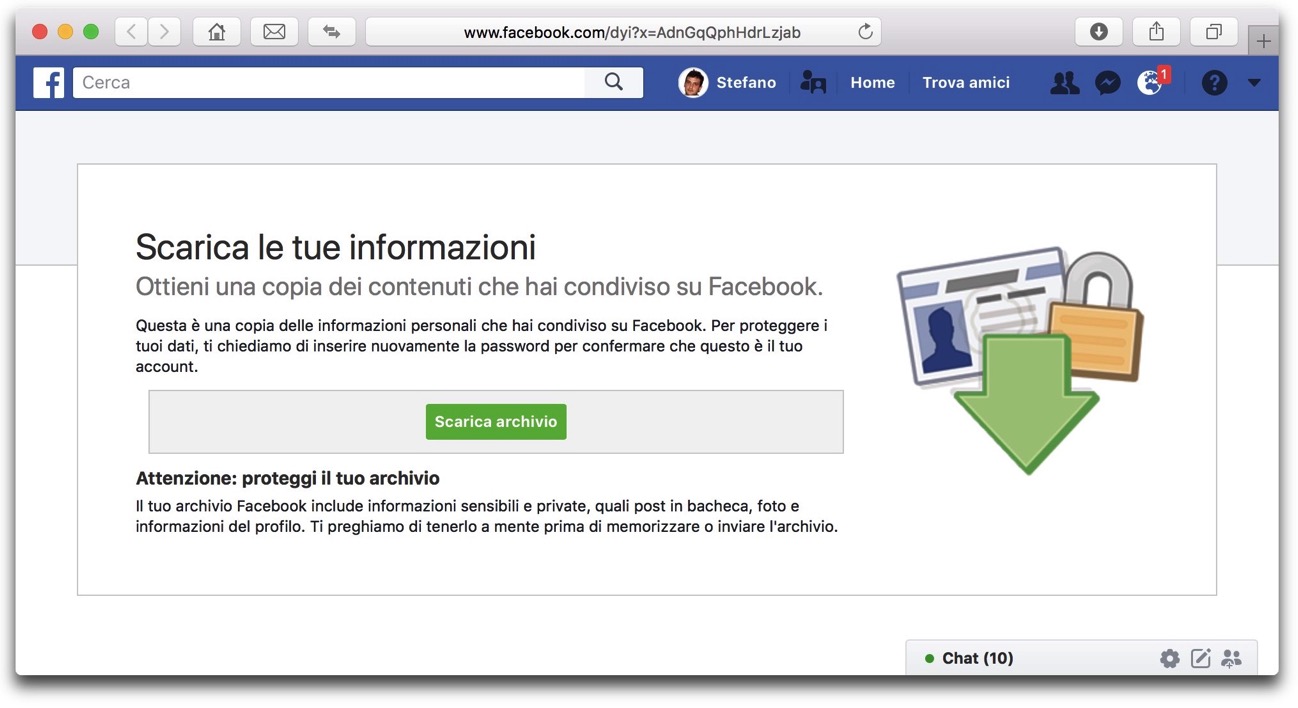The width and height of the screenshot is (1298, 708).
Task: Go forward with Safari forward arrow
Action: (164, 32)
